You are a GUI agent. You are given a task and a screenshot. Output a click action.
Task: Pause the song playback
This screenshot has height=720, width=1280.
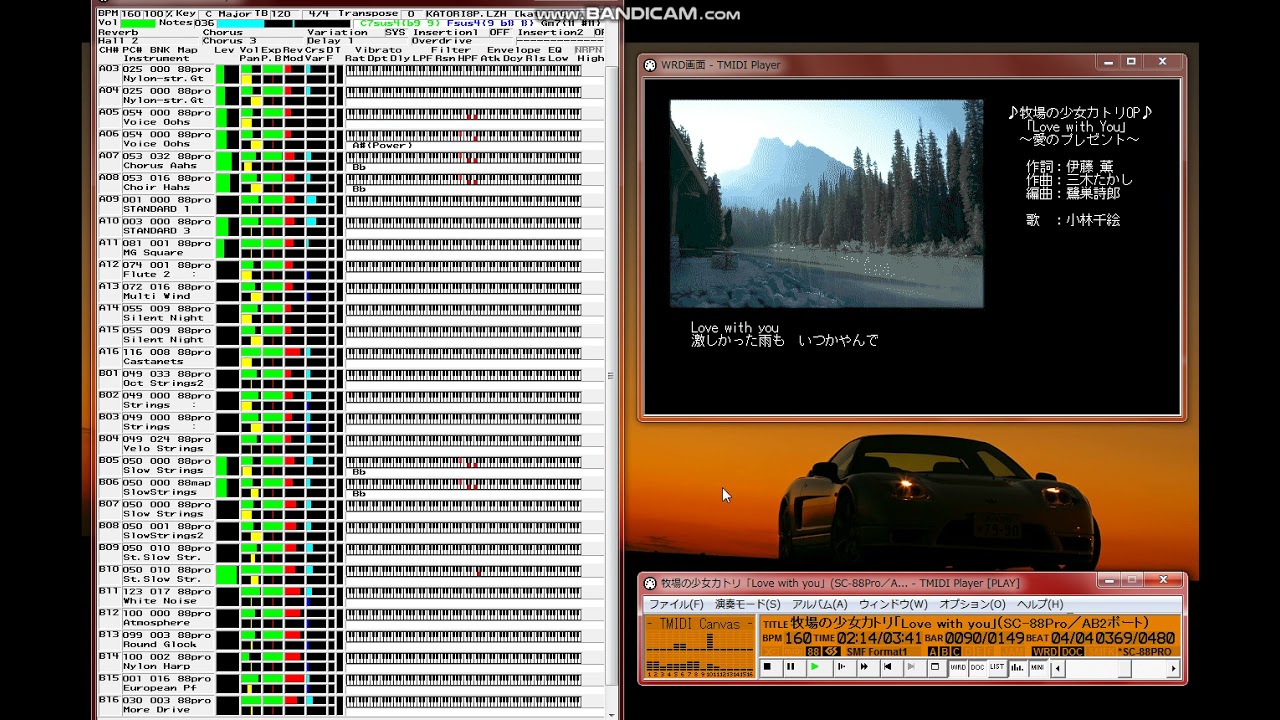pos(791,667)
